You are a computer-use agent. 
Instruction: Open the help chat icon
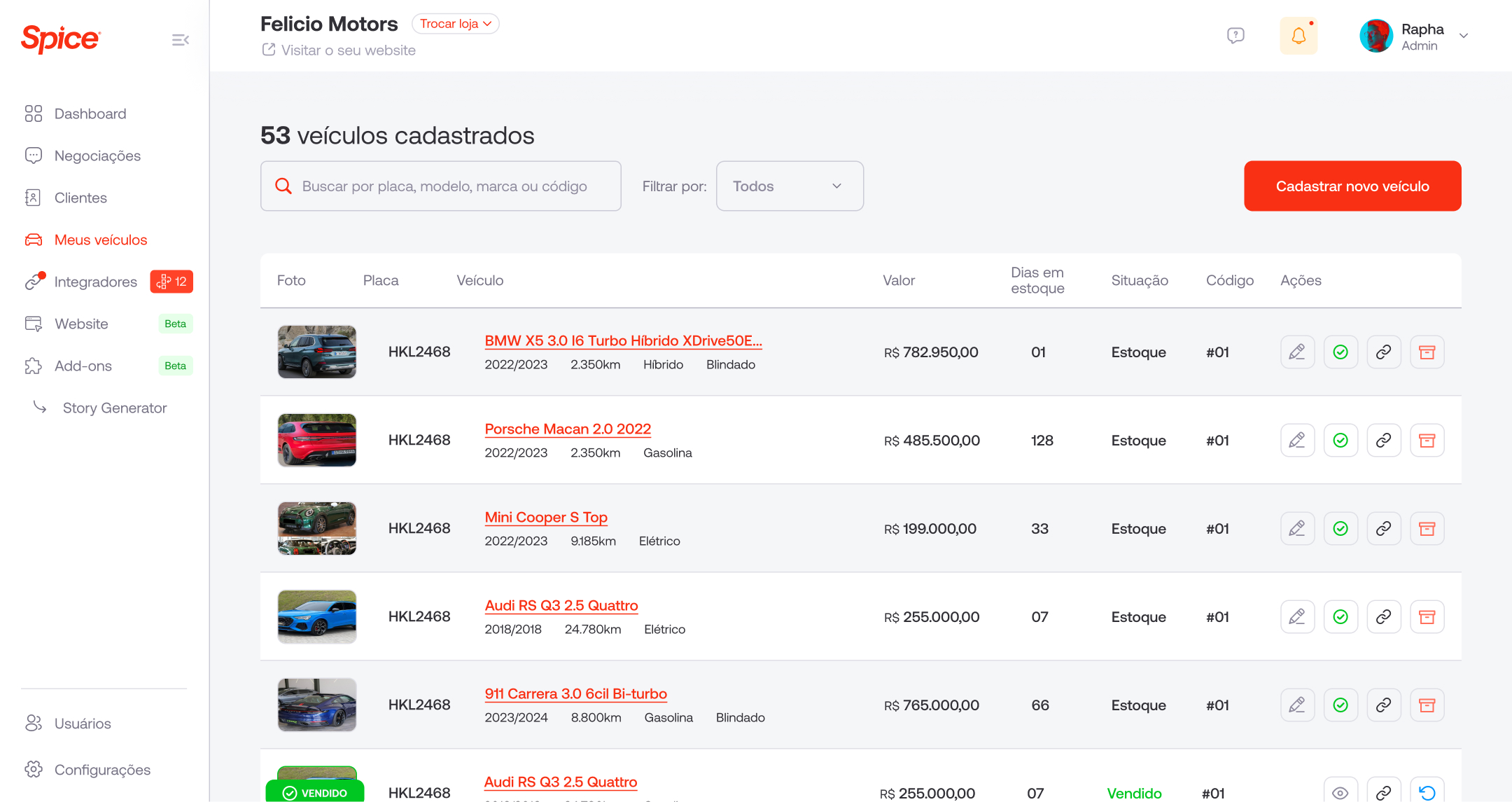point(1235,36)
